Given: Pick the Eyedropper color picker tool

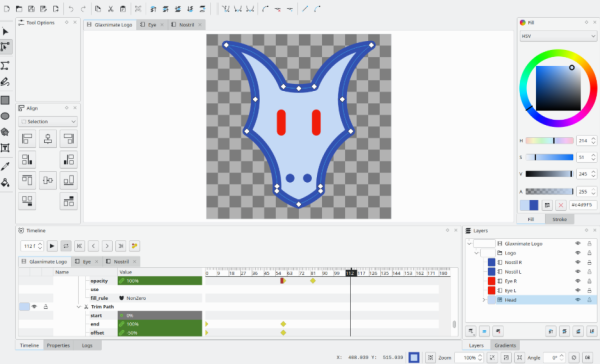Looking at the screenshot, I should coord(5,166).
